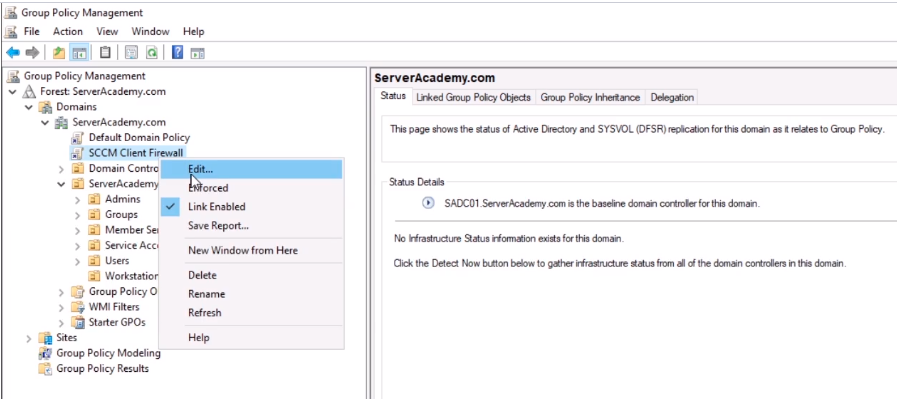Image resolution: width=897 pixels, height=399 pixels.
Task: Select the Admins OU label
Action: tap(122, 199)
